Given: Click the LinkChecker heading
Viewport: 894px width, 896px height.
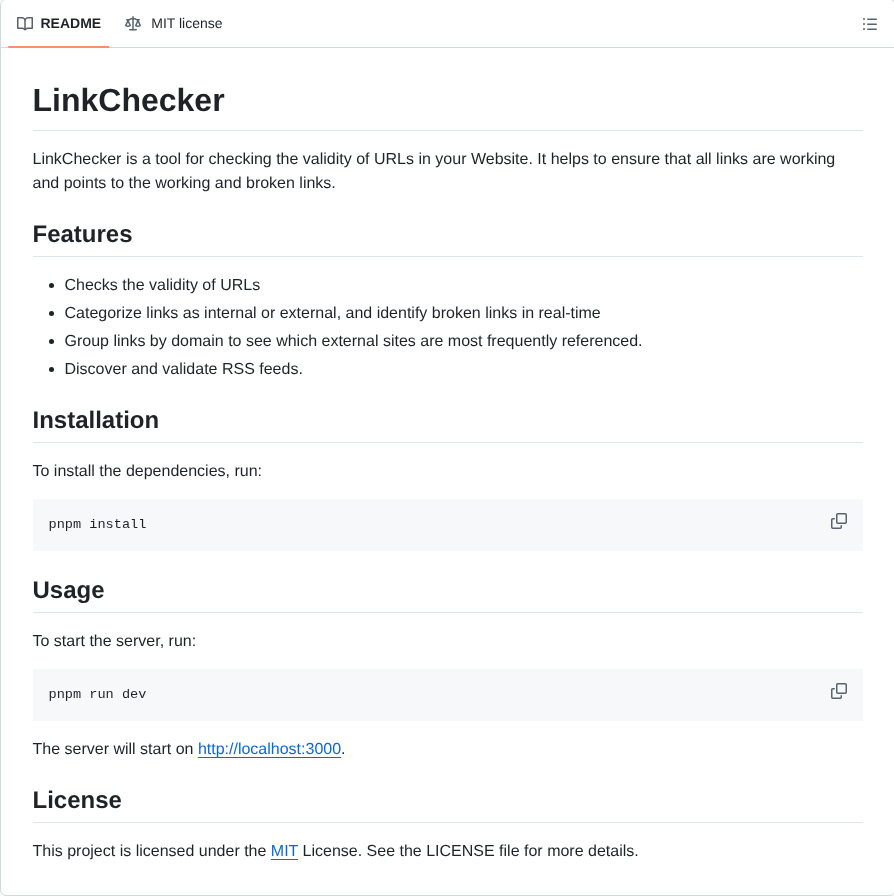Looking at the screenshot, I should (128, 100).
